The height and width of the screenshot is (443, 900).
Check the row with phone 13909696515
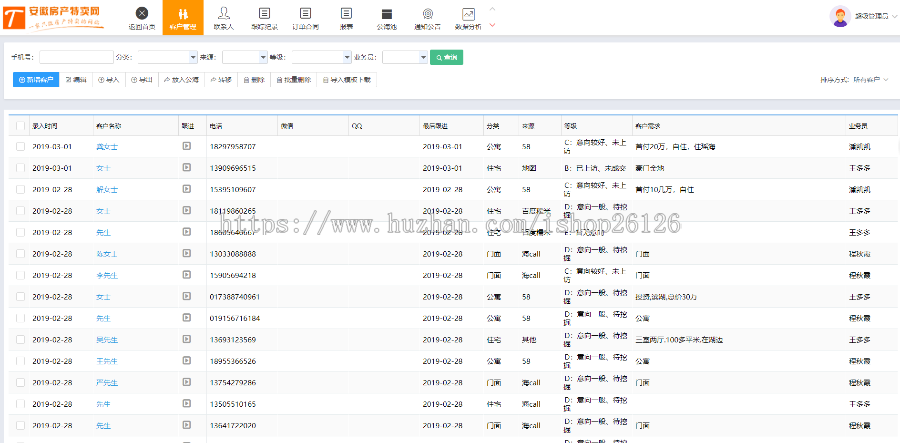click(21, 168)
